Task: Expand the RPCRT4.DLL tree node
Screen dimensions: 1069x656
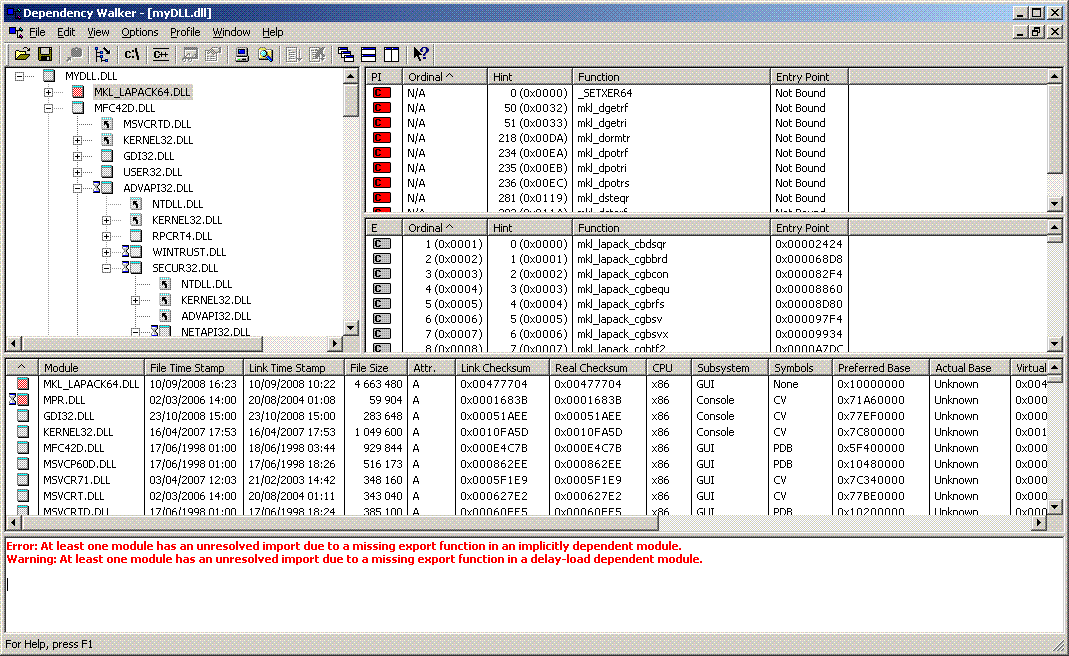Action: click(106, 236)
